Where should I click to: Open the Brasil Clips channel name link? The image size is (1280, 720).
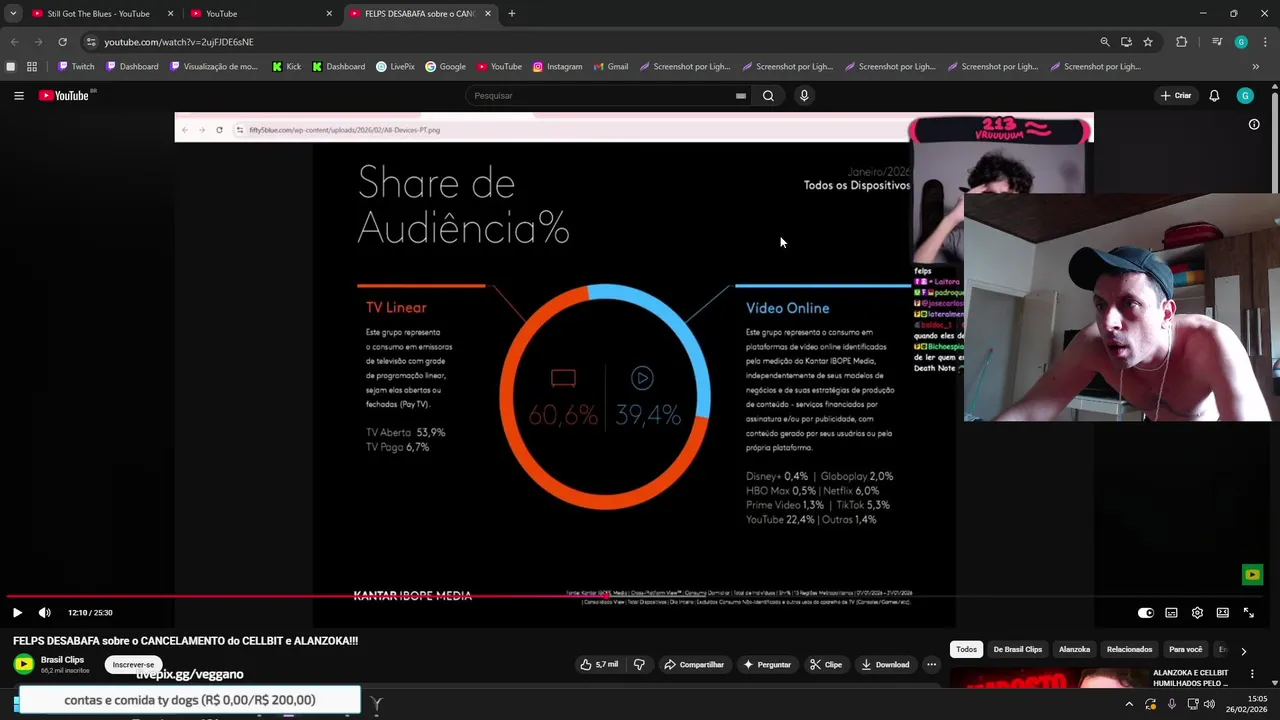[x=62, y=660]
